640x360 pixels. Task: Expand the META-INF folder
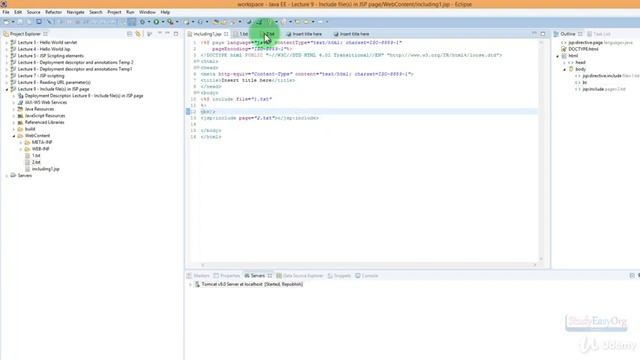point(20,142)
